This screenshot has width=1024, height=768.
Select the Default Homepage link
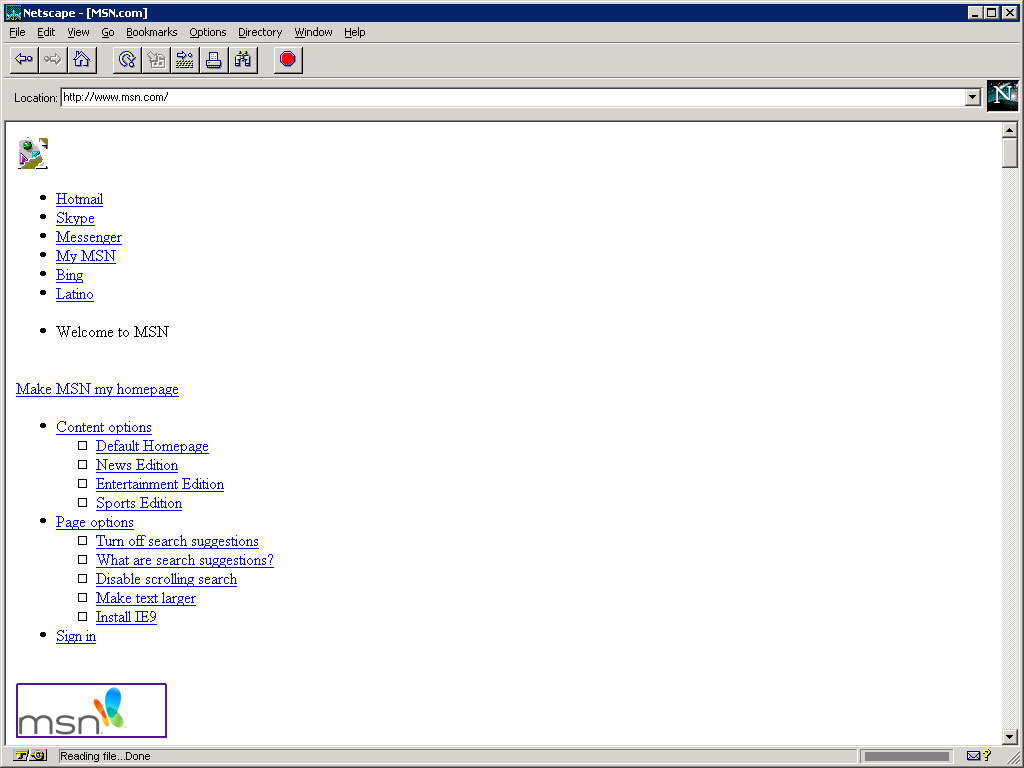[x=152, y=446]
